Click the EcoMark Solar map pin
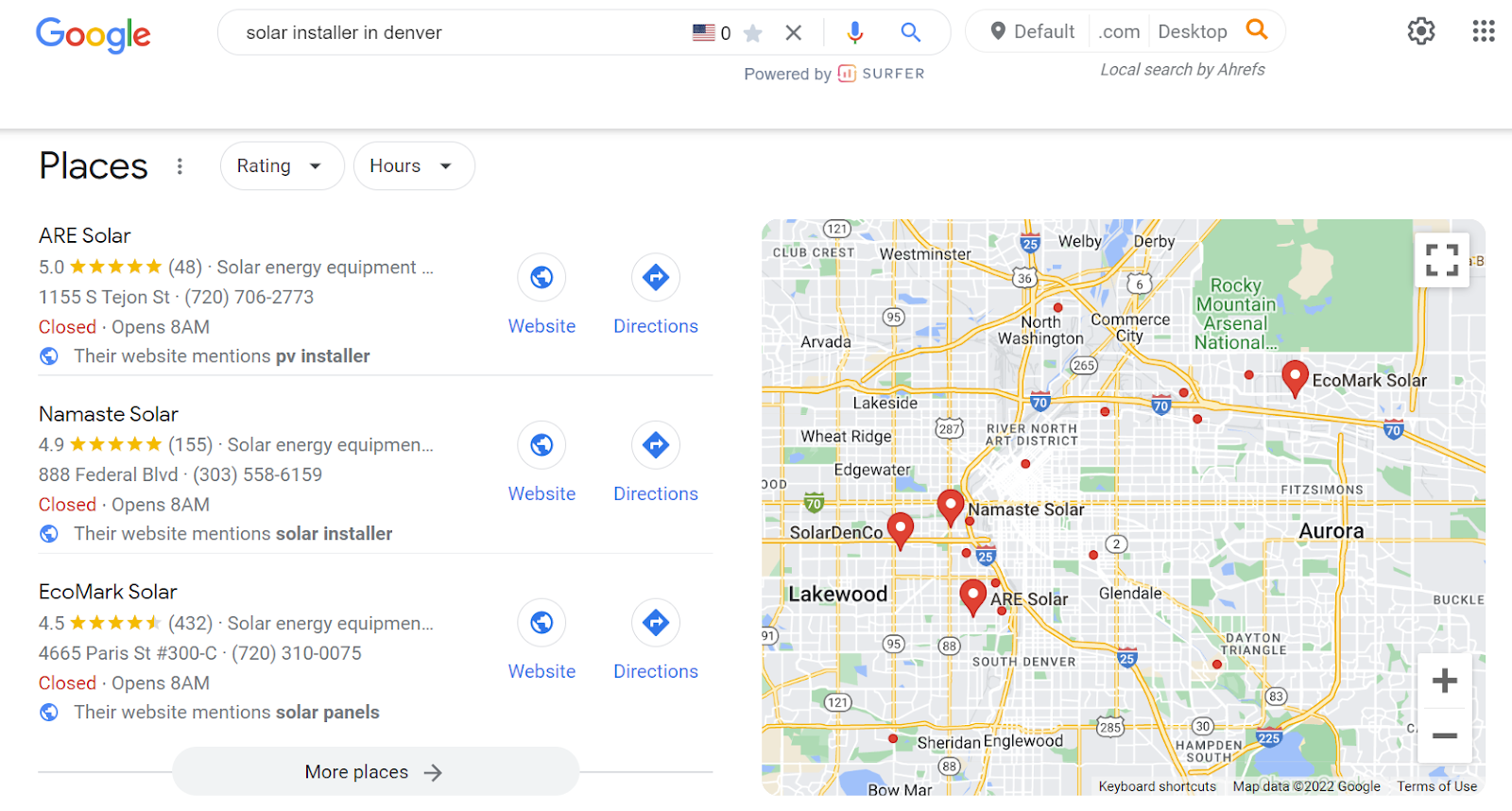The width and height of the screenshot is (1512, 811). click(x=1295, y=378)
